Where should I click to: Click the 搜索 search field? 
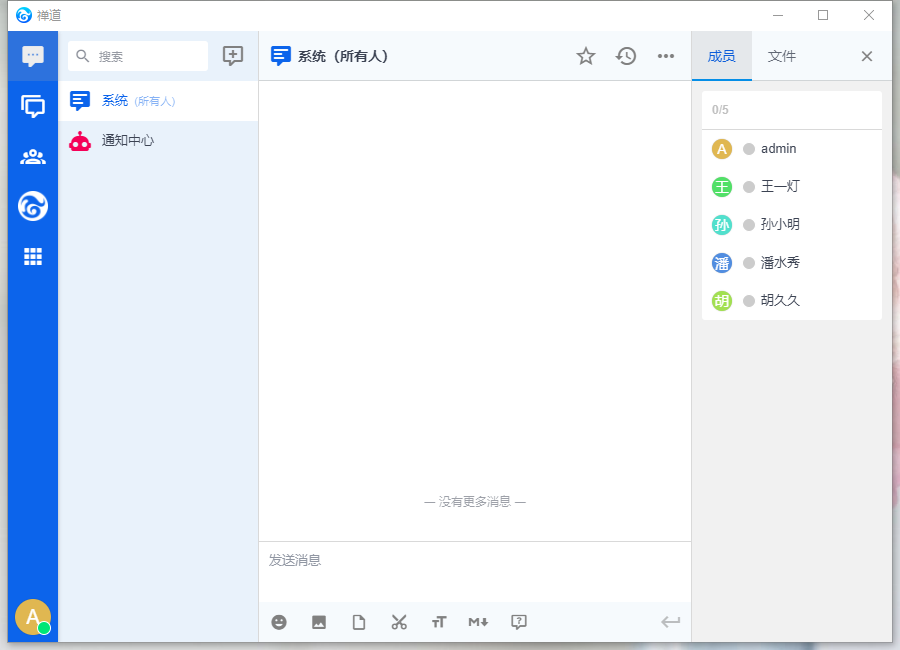coord(150,57)
